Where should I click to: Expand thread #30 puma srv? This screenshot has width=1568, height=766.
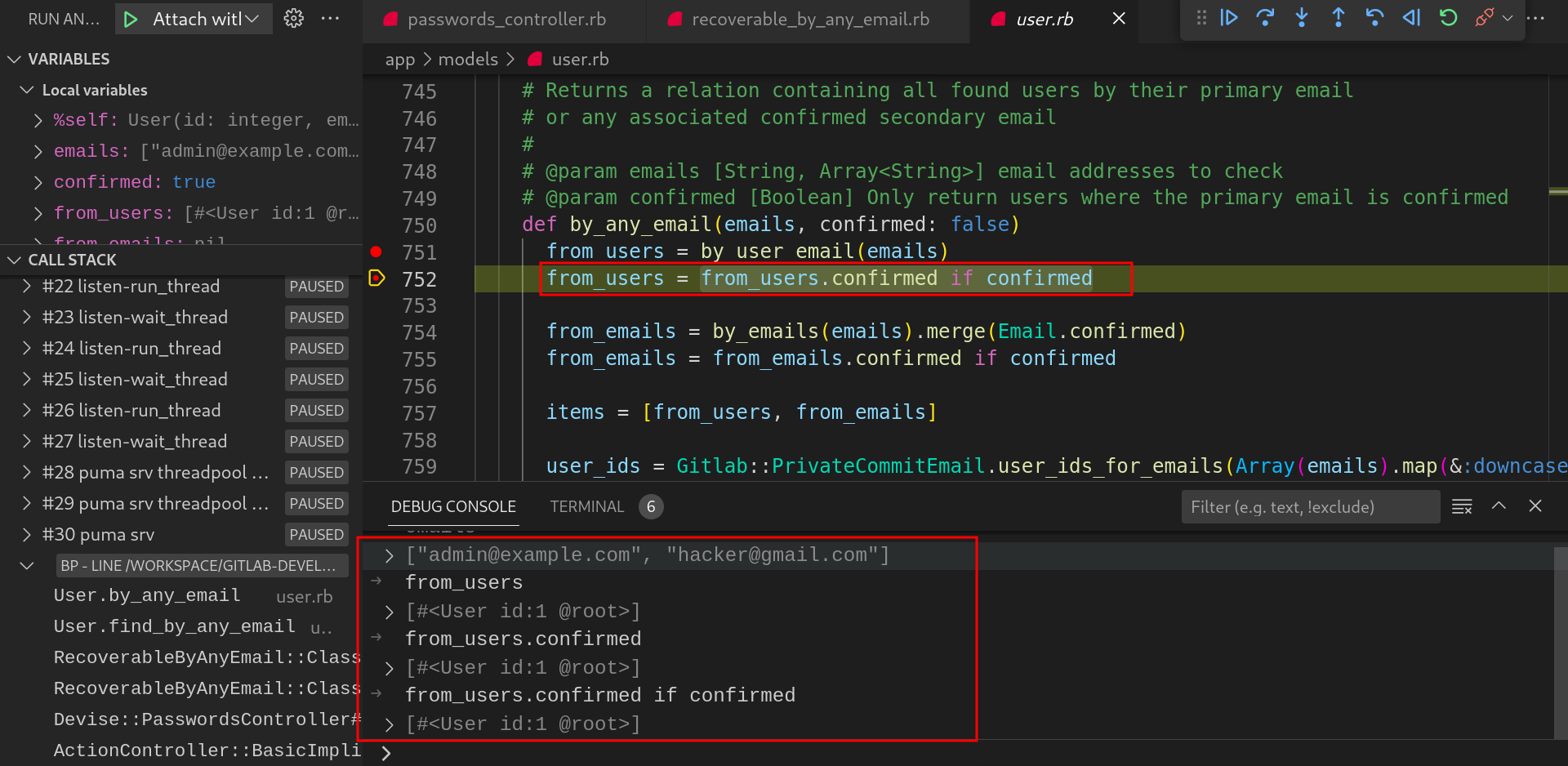coord(27,534)
